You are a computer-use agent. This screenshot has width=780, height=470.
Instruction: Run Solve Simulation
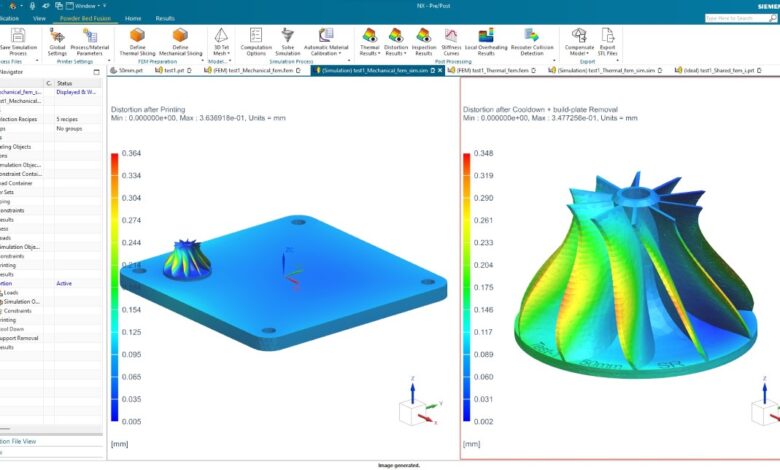(x=289, y=36)
